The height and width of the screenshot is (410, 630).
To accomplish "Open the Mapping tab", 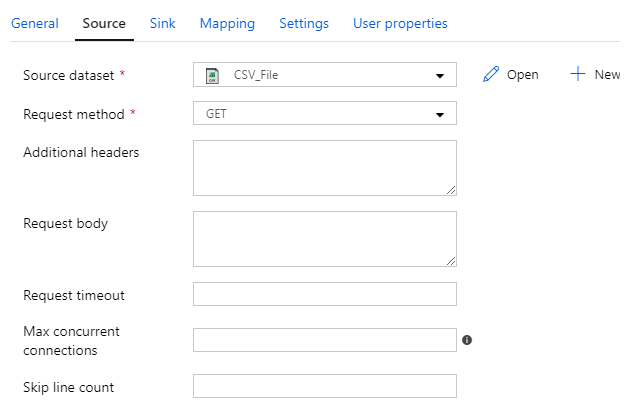I will tap(227, 23).
